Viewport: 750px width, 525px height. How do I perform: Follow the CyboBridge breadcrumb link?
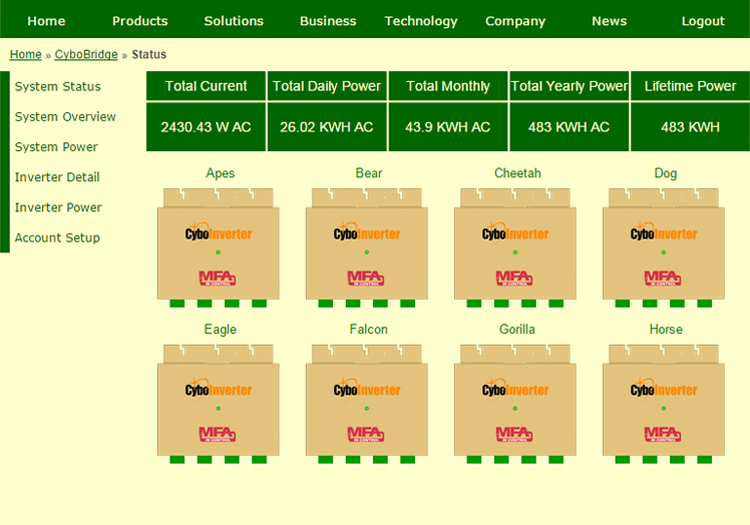(x=86, y=55)
